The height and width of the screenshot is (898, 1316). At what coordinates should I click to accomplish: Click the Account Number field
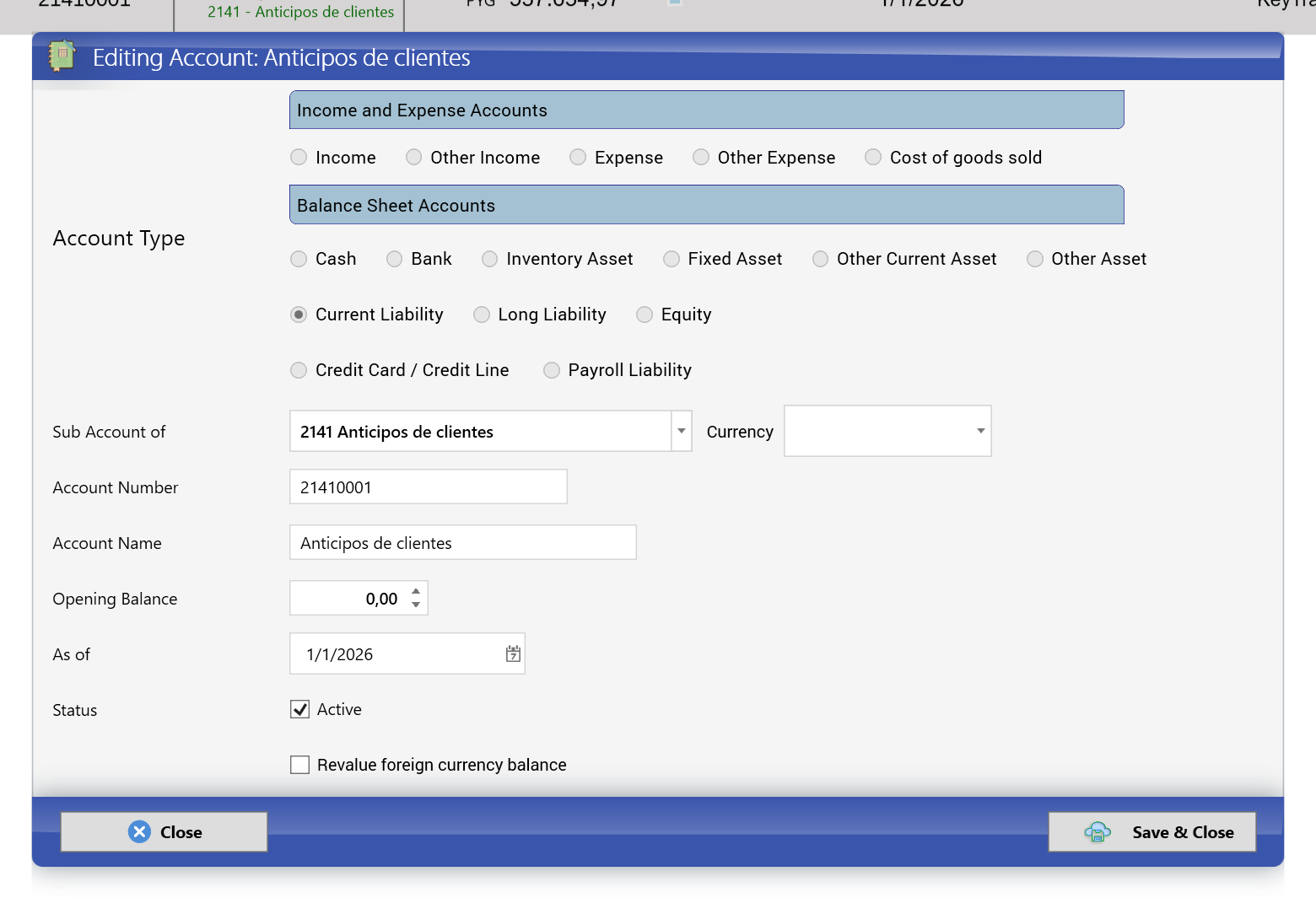point(429,487)
